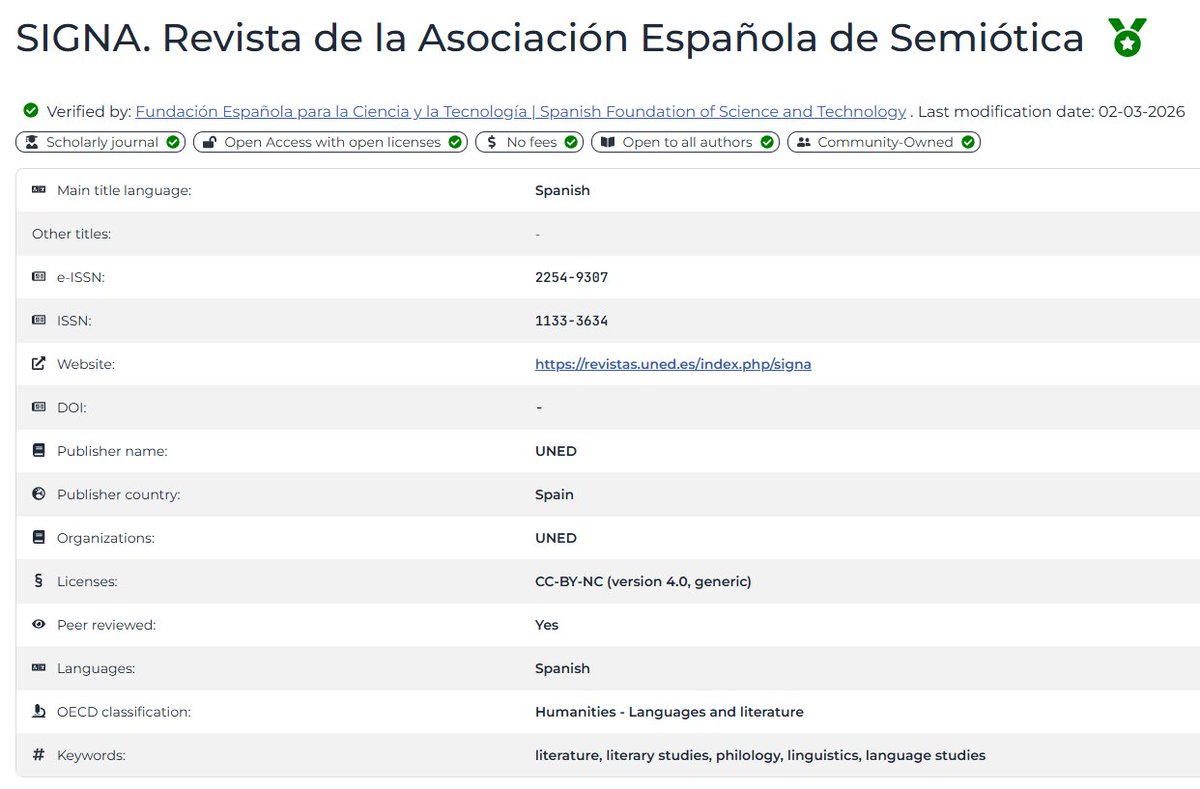Click the ISSN value '1133-3634'
This screenshot has width=1200, height=789.
click(571, 321)
